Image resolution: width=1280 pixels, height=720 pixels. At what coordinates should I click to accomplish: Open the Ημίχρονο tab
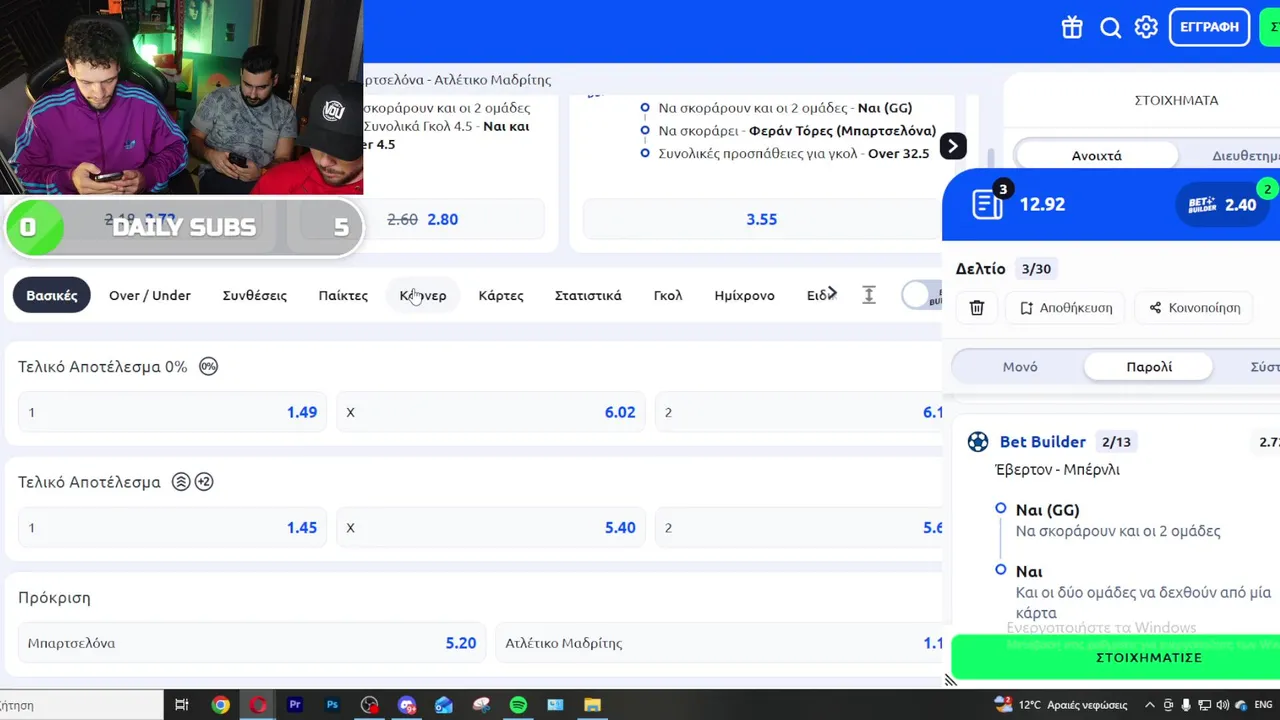(x=745, y=295)
